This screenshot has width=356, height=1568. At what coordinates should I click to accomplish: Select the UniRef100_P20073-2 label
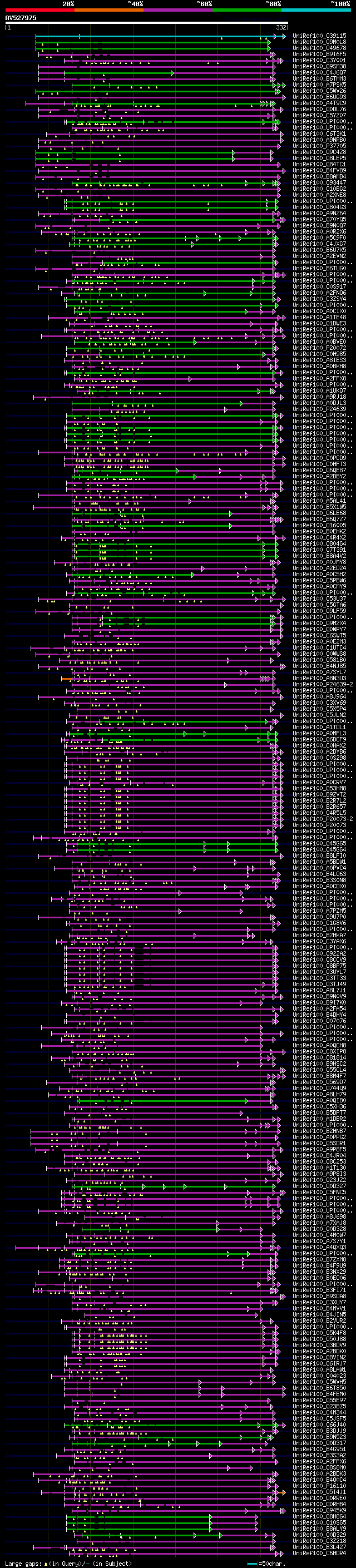point(323,819)
